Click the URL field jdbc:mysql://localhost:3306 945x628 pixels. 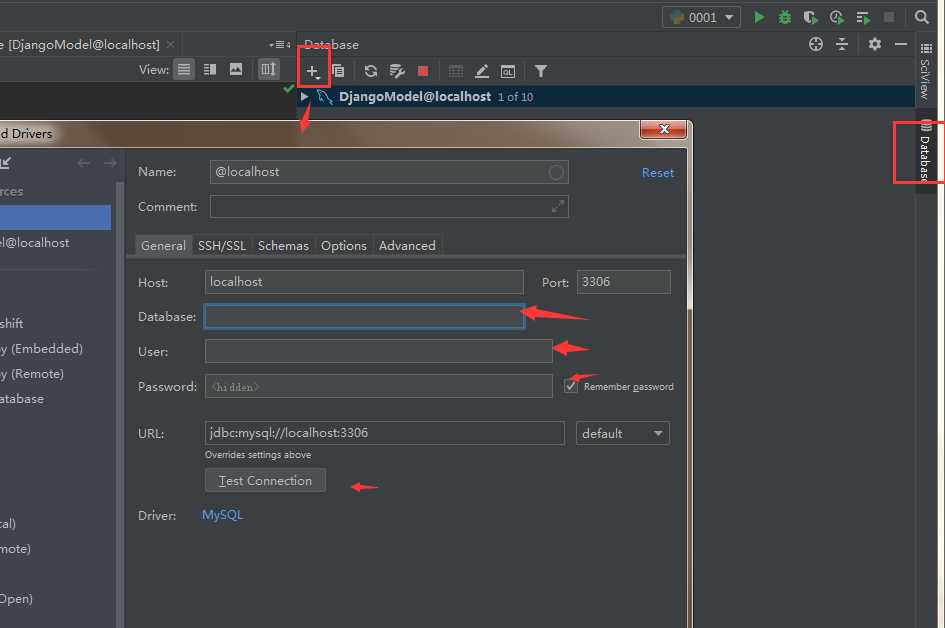385,433
